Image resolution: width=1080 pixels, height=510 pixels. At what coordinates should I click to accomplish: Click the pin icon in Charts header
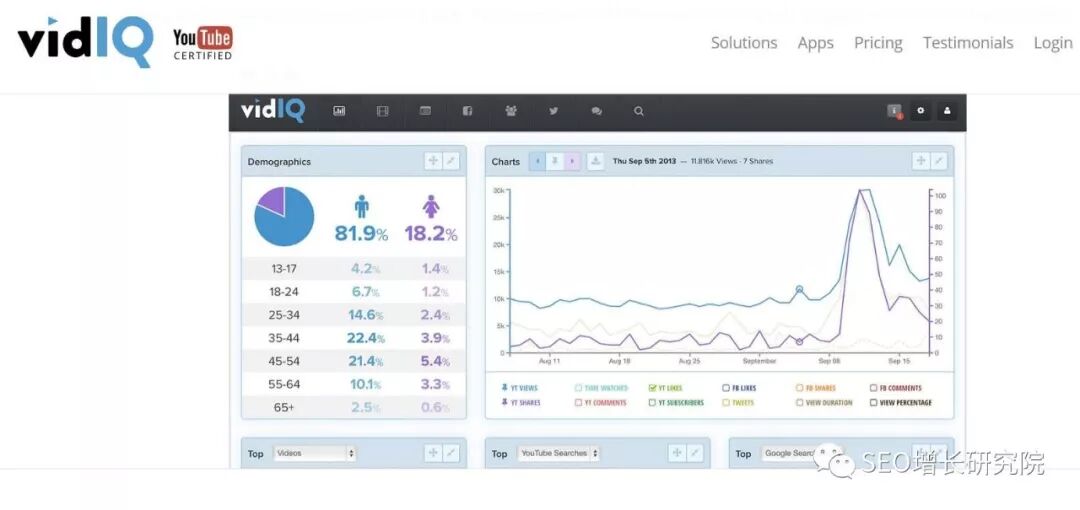click(x=555, y=161)
